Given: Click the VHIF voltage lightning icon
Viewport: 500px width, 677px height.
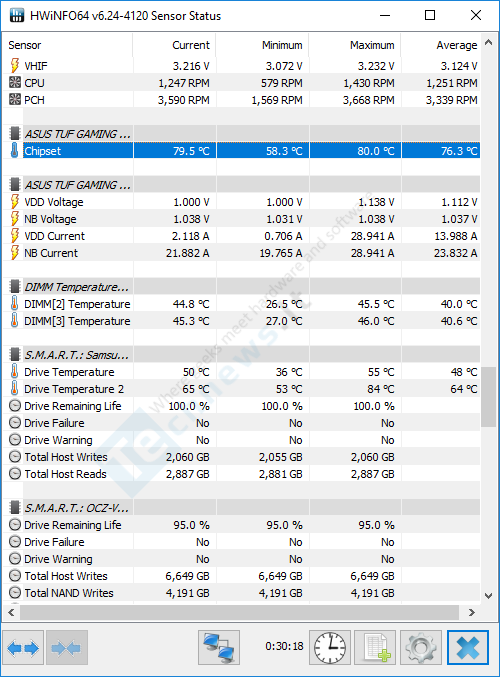Looking at the screenshot, I should [15, 66].
